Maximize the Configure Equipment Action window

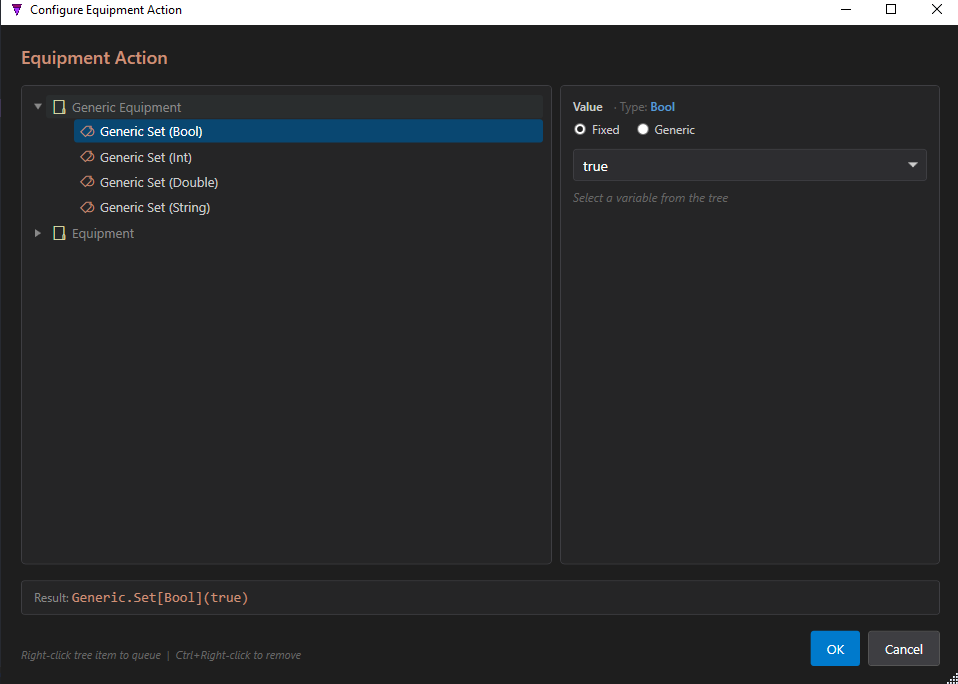pos(891,9)
